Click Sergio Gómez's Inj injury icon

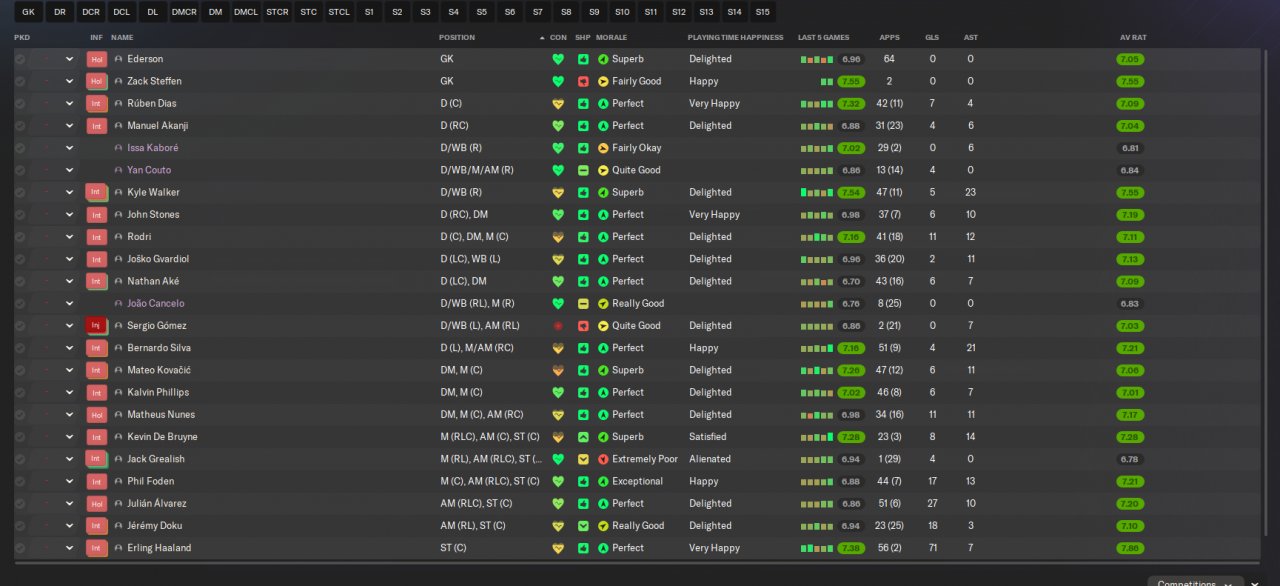pos(97,325)
